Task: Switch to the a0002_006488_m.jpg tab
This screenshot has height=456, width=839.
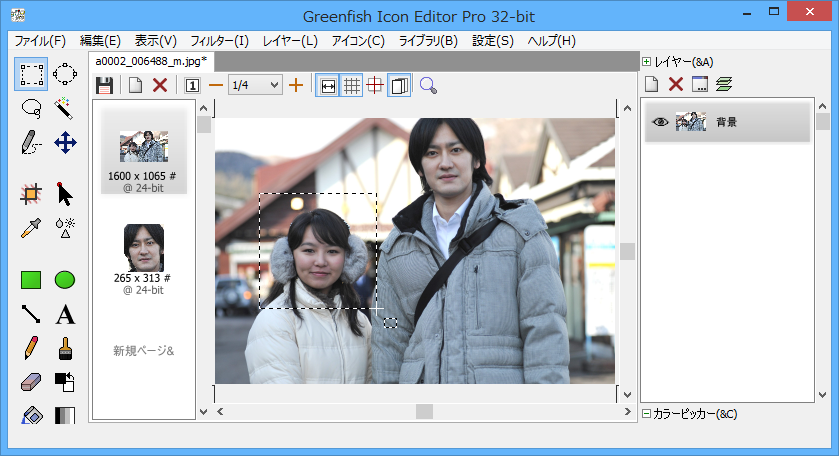Action: (151, 62)
